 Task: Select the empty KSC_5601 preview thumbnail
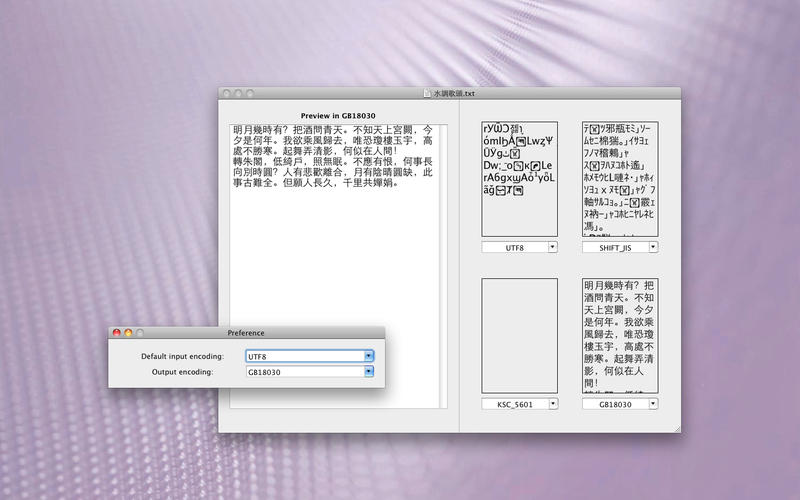pos(519,336)
